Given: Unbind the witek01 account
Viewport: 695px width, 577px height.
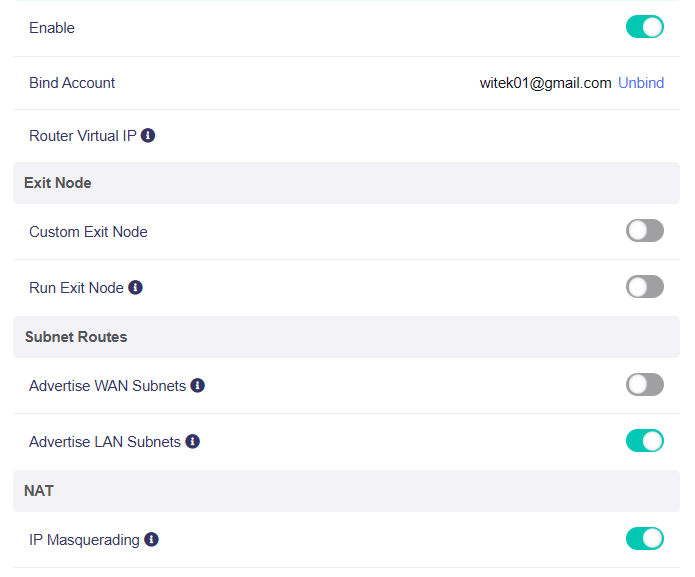Looking at the screenshot, I should [641, 83].
